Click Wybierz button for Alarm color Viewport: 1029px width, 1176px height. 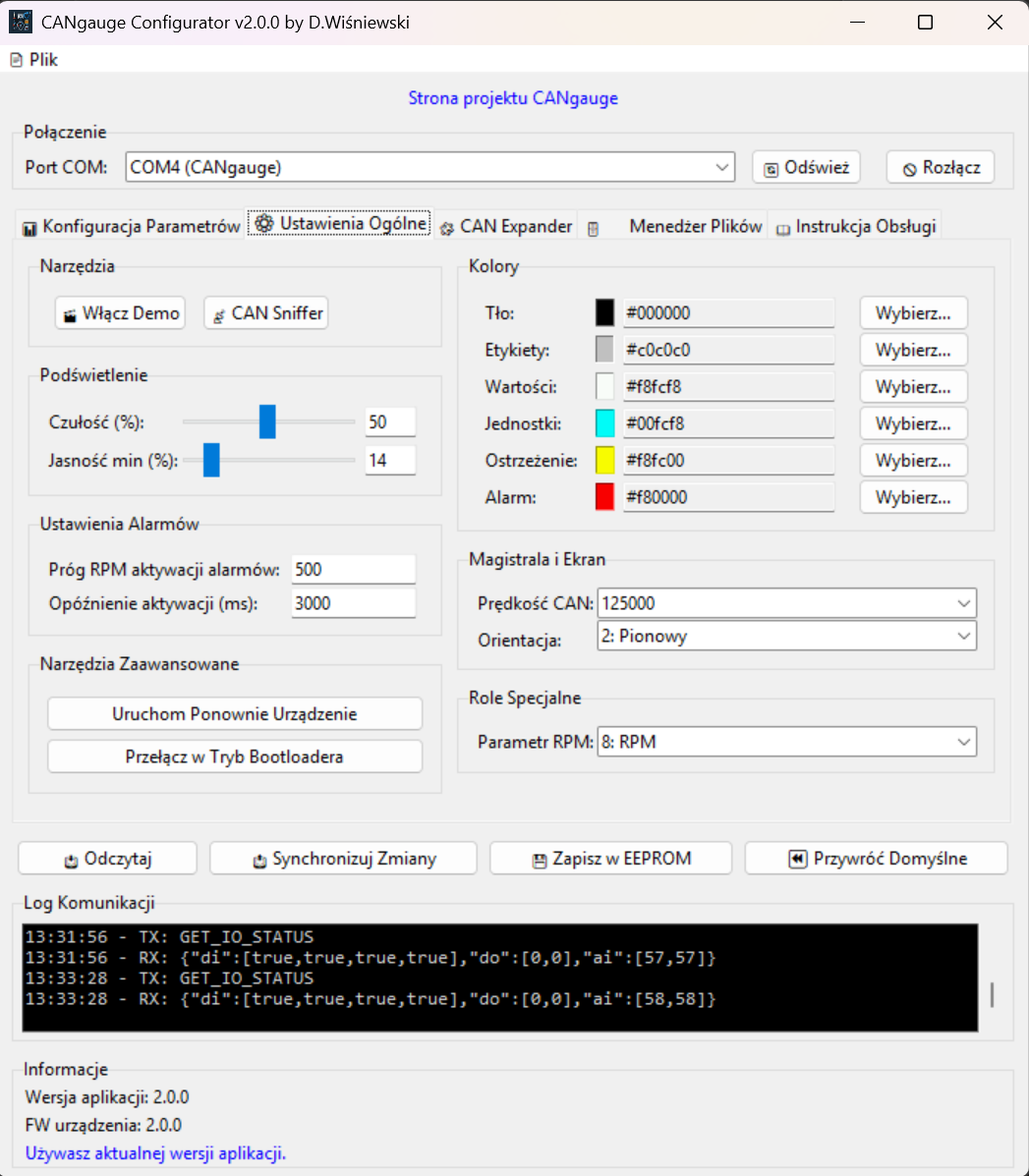click(x=913, y=496)
